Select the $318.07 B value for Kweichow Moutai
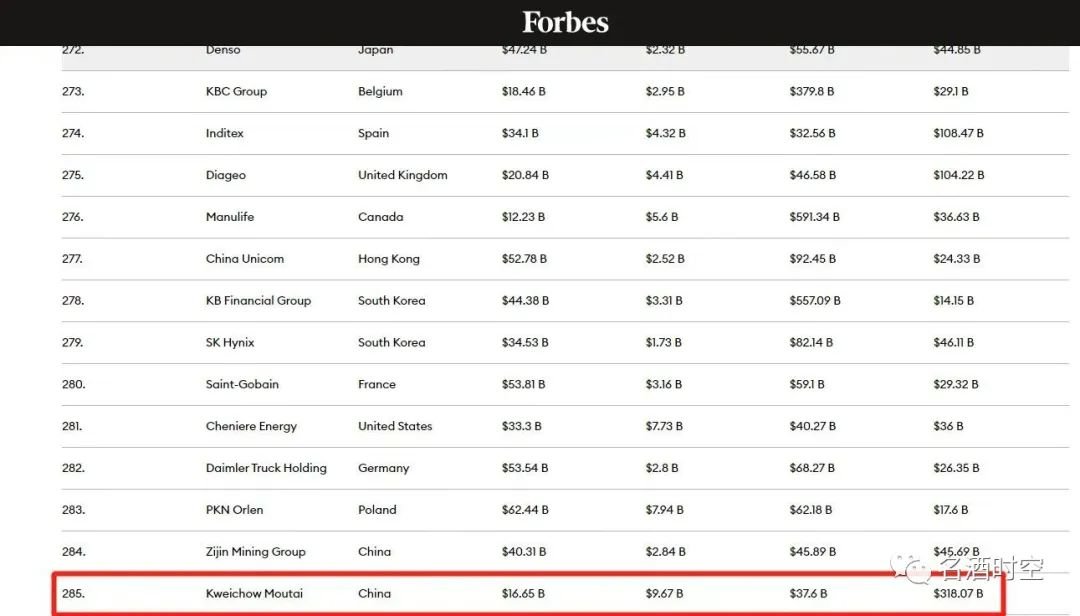Image resolution: width=1080 pixels, height=616 pixels. pos(958,593)
